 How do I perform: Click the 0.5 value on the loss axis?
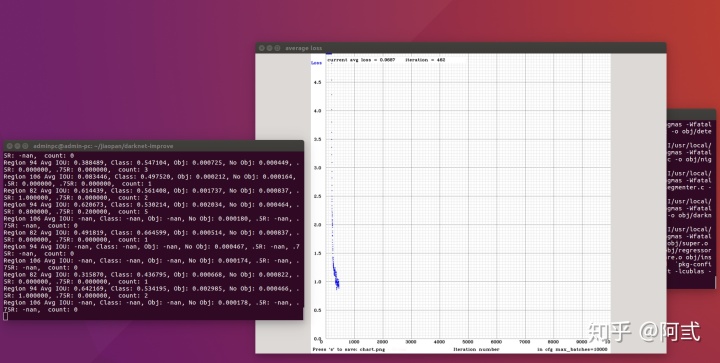click(x=317, y=310)
